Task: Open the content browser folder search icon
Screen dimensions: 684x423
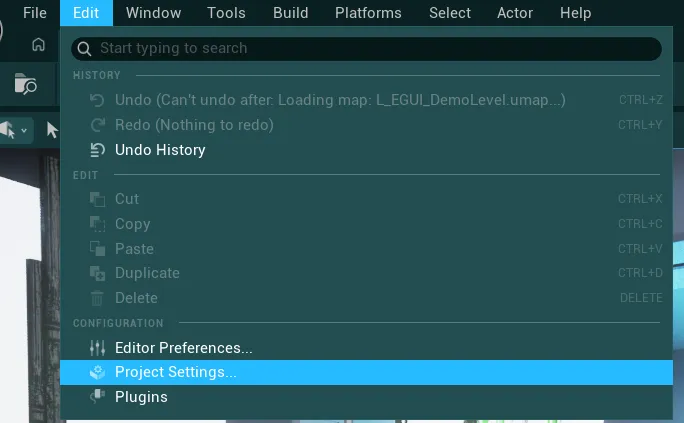Action: pyautogui.click(x=25, y=83)
